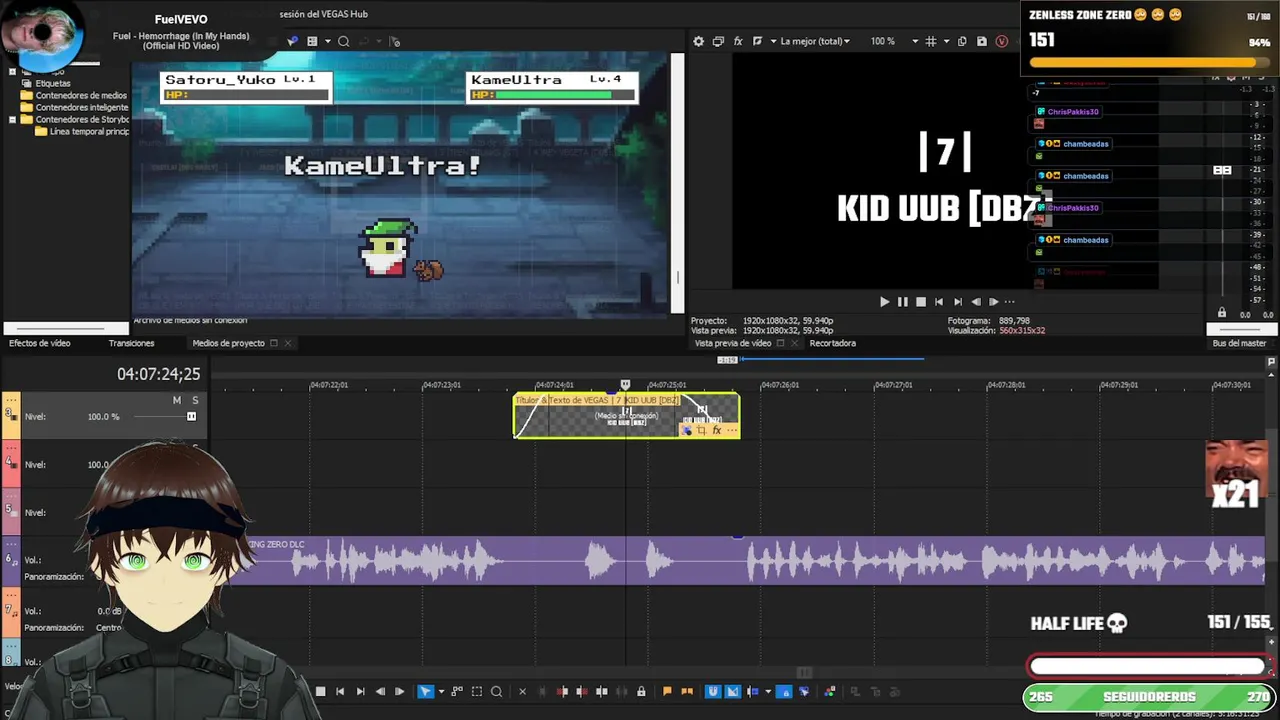1280x720 pixels.
Task: Go to start in timeline transport
Action: [340, 691]
